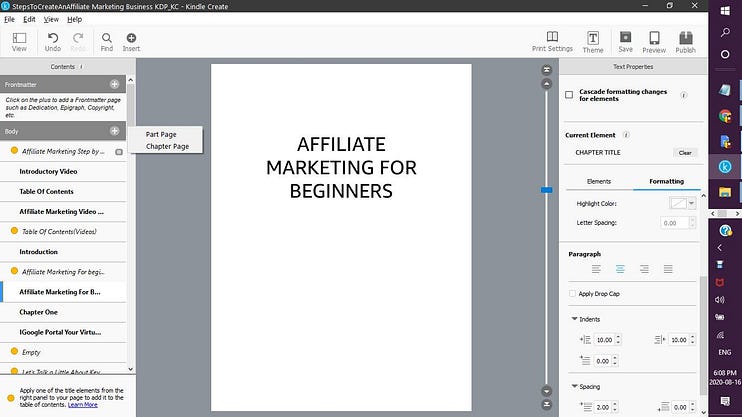742x417 pixels.
Task: Open the File menu
Action: coord(9,19)
